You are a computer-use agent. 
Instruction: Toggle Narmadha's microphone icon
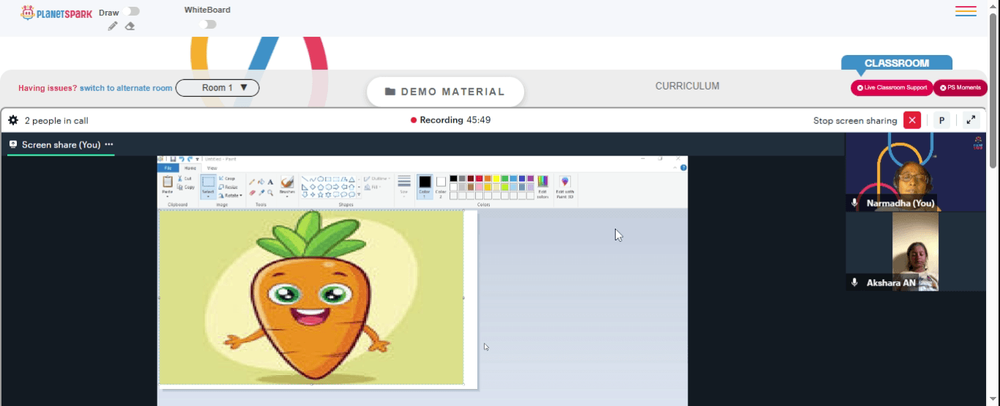click(x=855, y=203)
